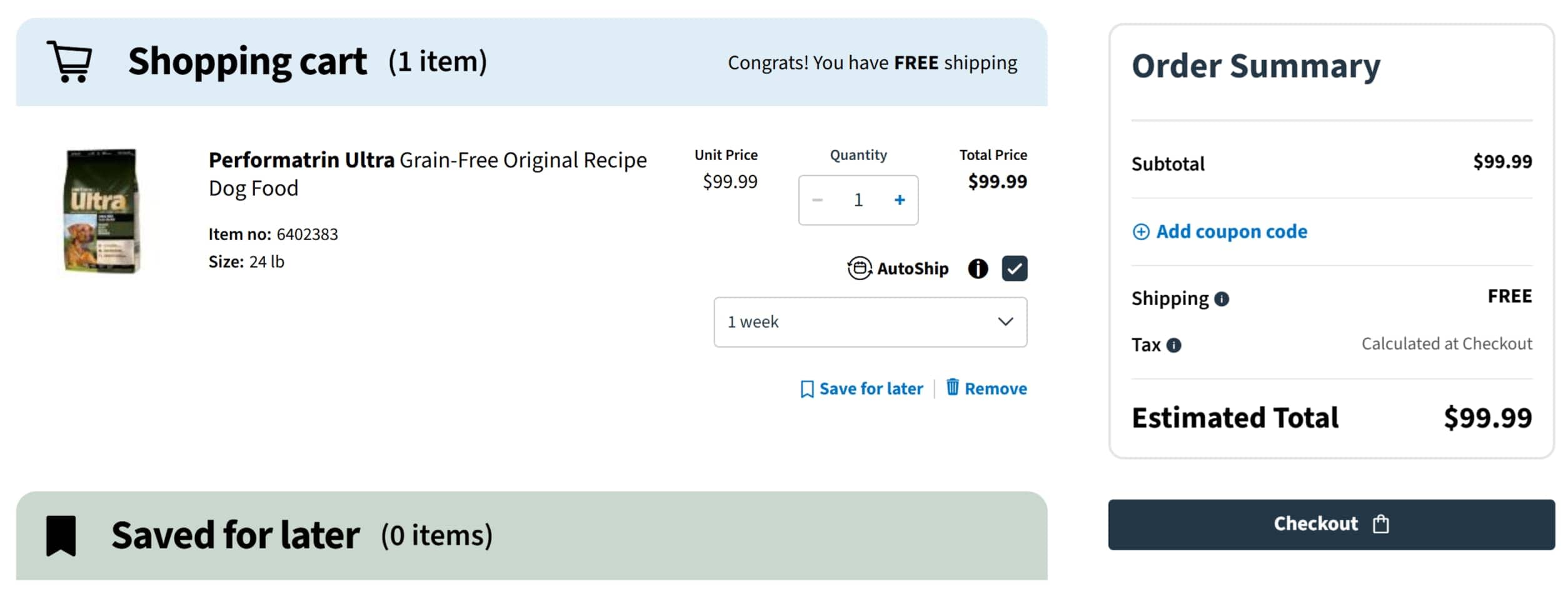
Task: Click the plus circle coupon icon
Action: coord(1141,232)
